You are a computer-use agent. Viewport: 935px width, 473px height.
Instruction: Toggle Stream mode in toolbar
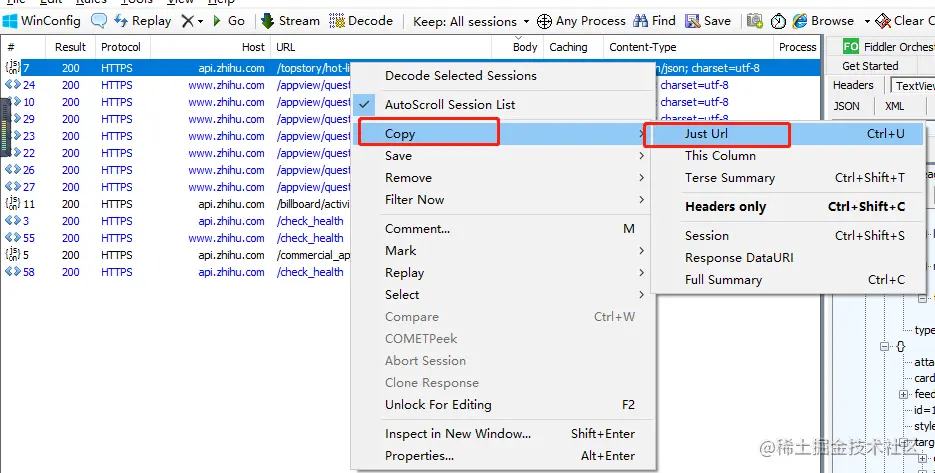tap(291, 21)
